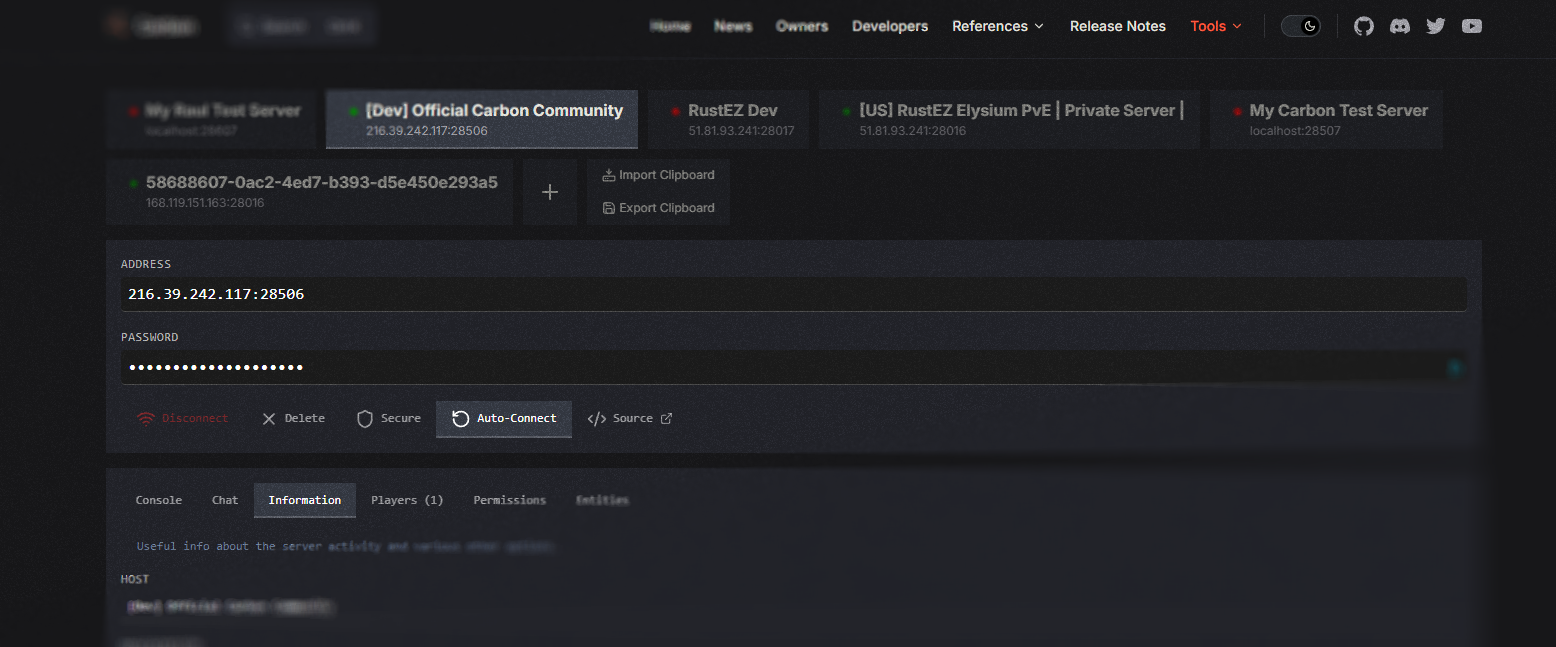Focus the Address input field
The image size is (1556, 647).
click(x=794, y=294)
